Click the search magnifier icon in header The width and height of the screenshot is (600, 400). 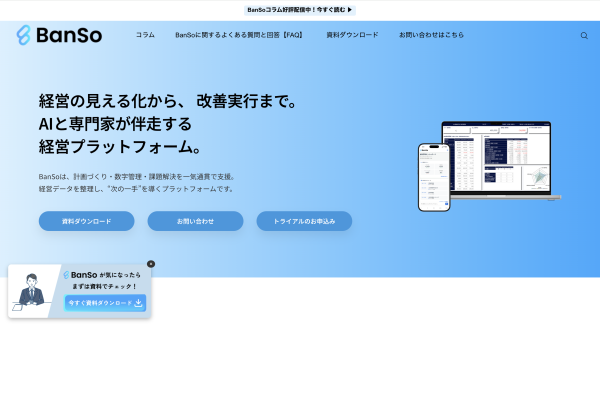pos(584,35)
